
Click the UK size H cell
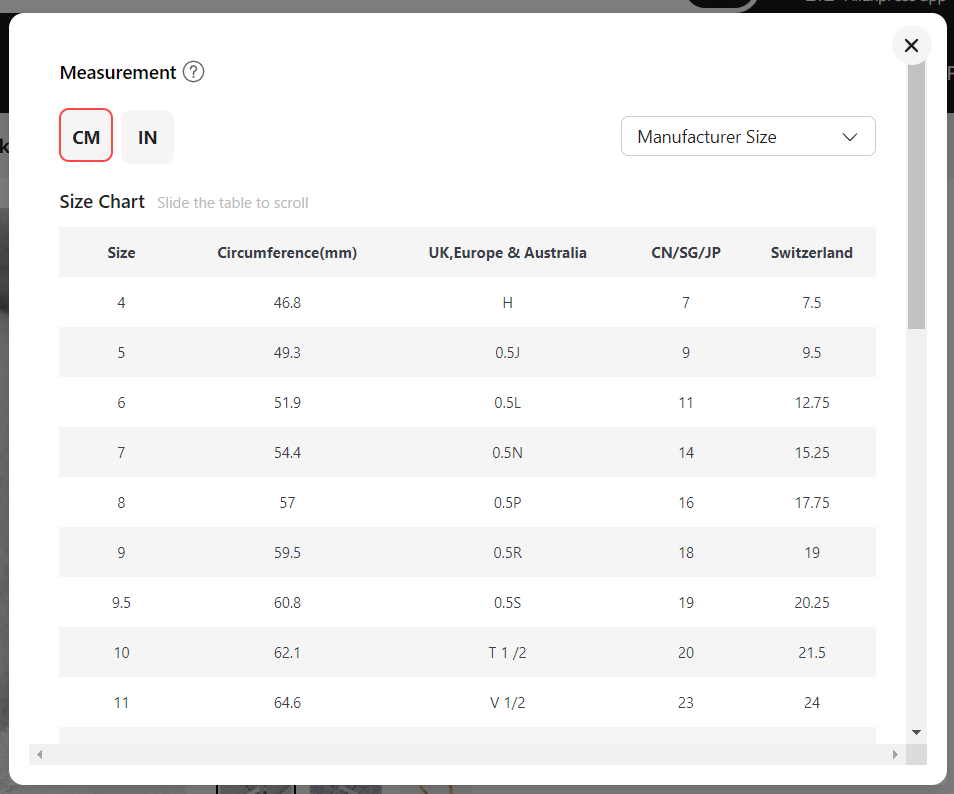[507, 302]
